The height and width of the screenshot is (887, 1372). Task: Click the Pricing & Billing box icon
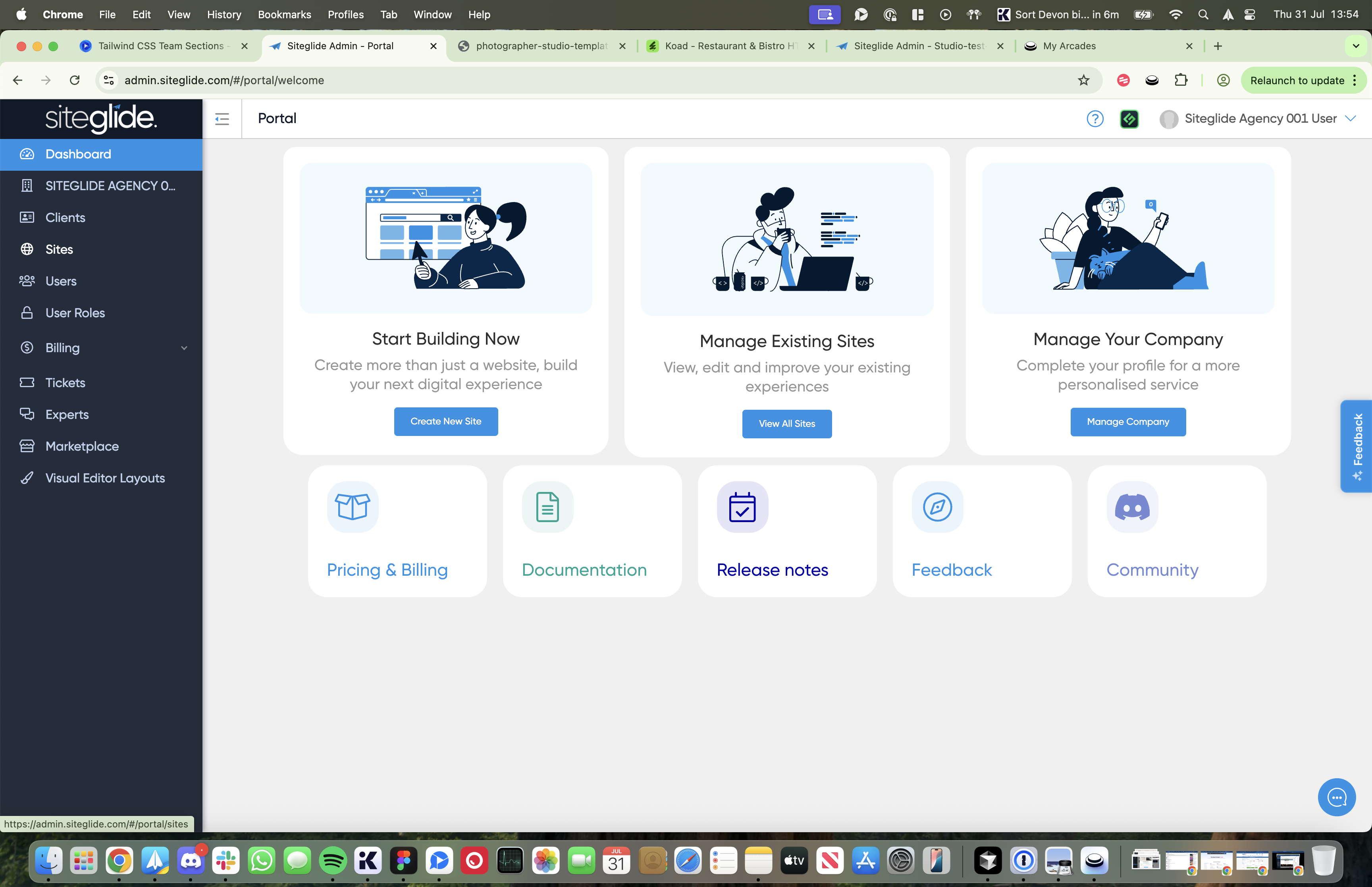[x=353, y=507]
